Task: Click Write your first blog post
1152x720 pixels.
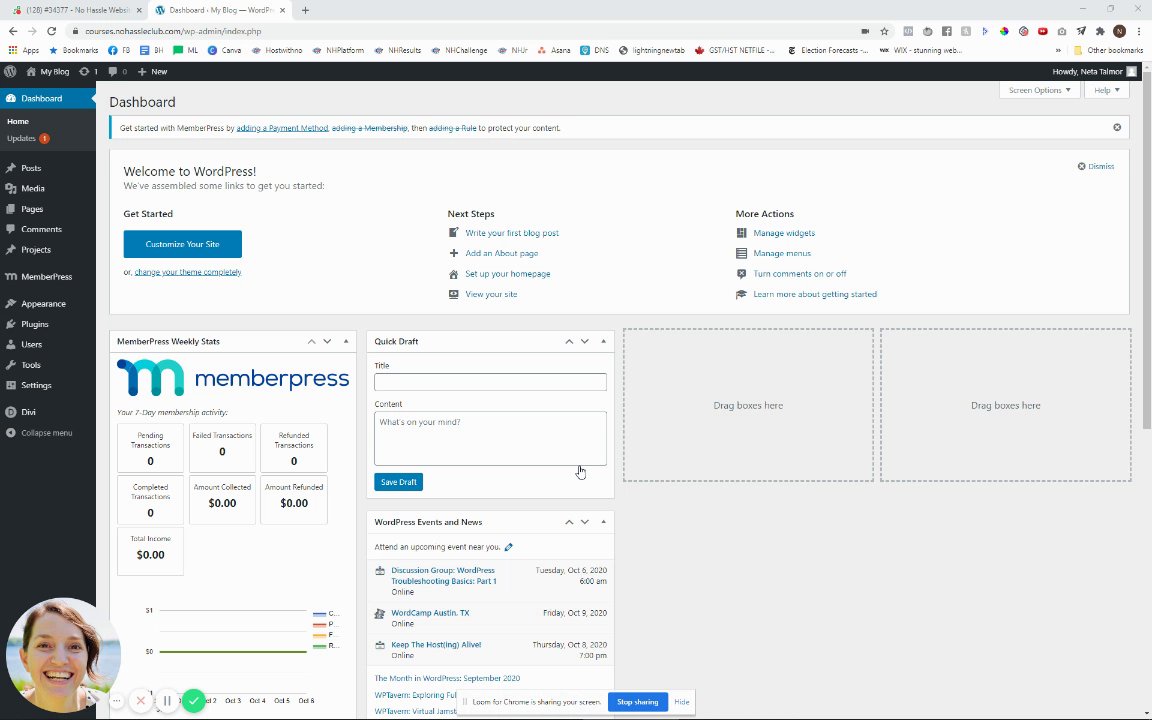Action: (x=512, y=233)
